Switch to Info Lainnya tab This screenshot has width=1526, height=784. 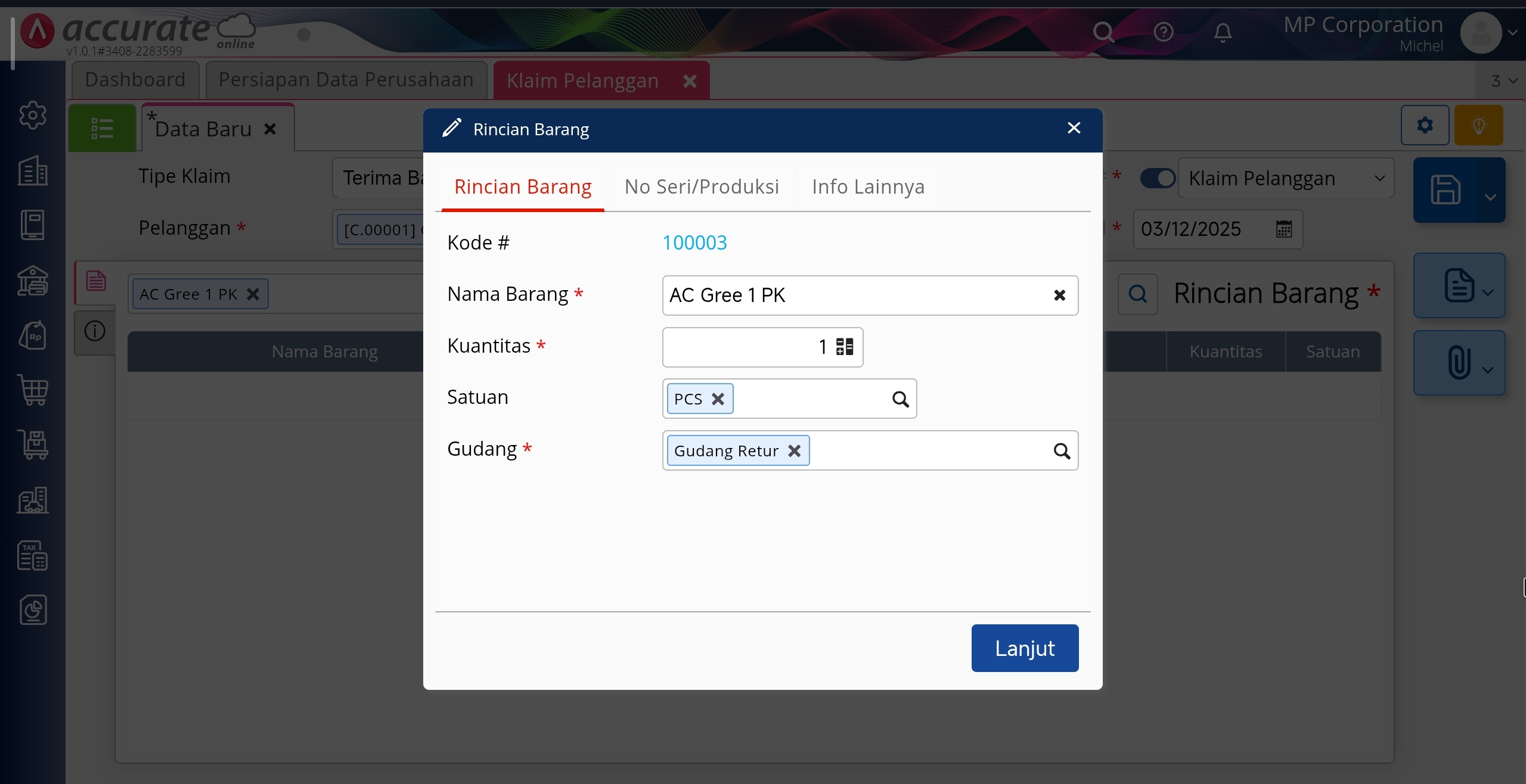coord(868,187)
